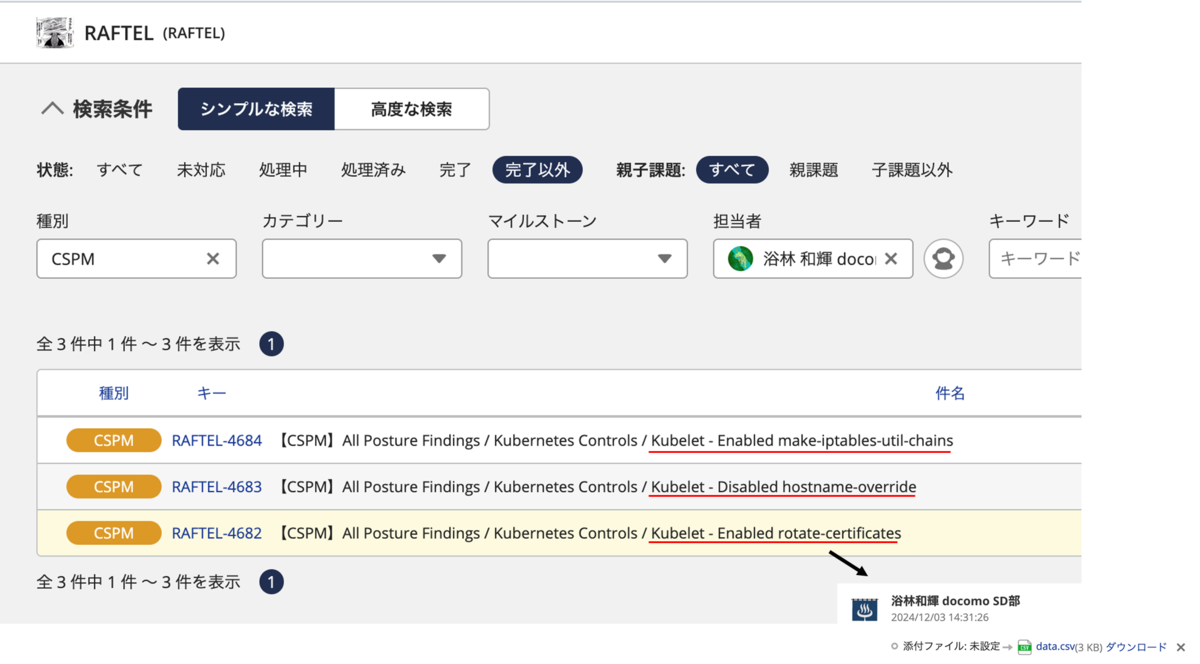This screenshot has height=664, width=1200.
Task: Sort by キー column header
Action: [211, 393]
